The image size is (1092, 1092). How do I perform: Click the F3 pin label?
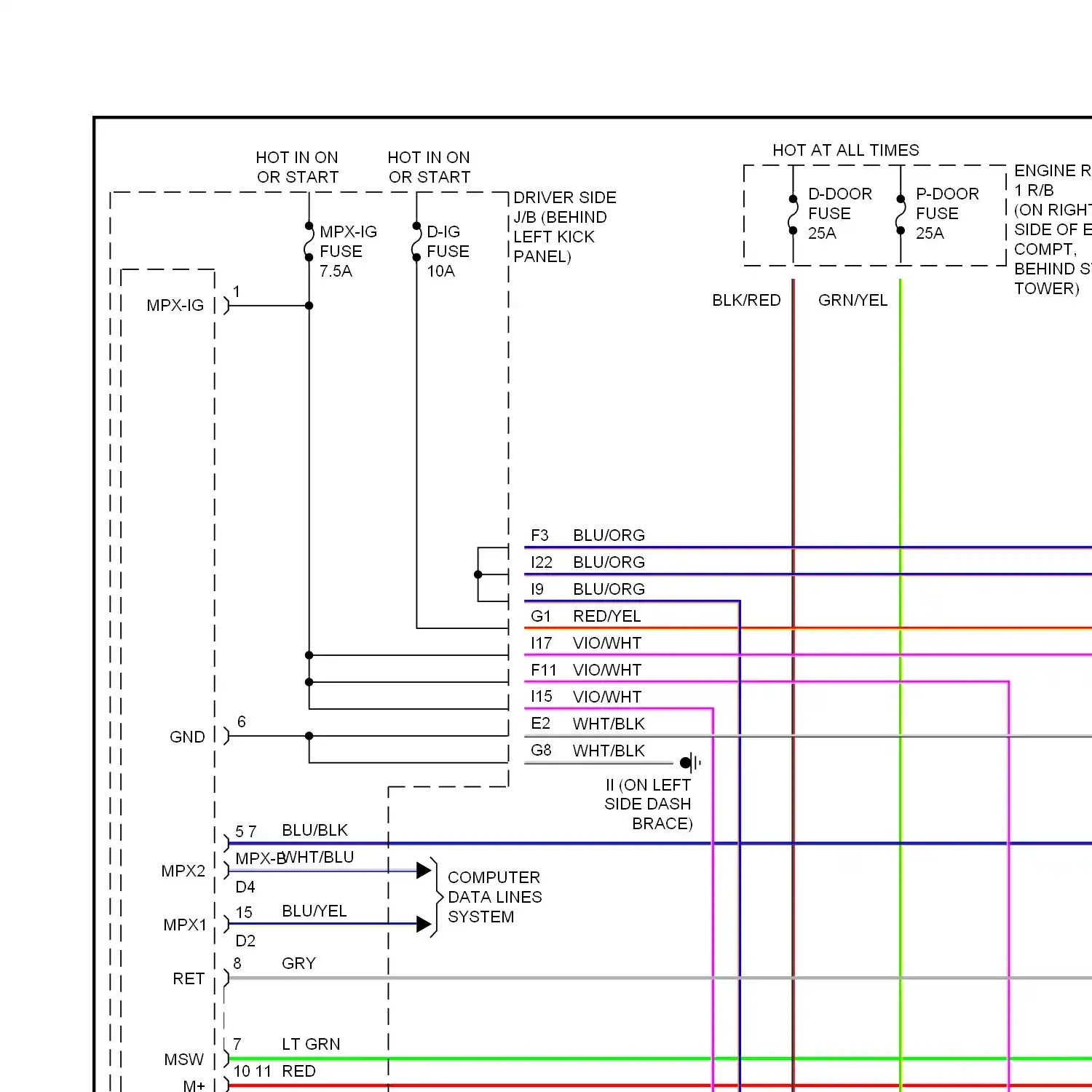tap(539, 535)
